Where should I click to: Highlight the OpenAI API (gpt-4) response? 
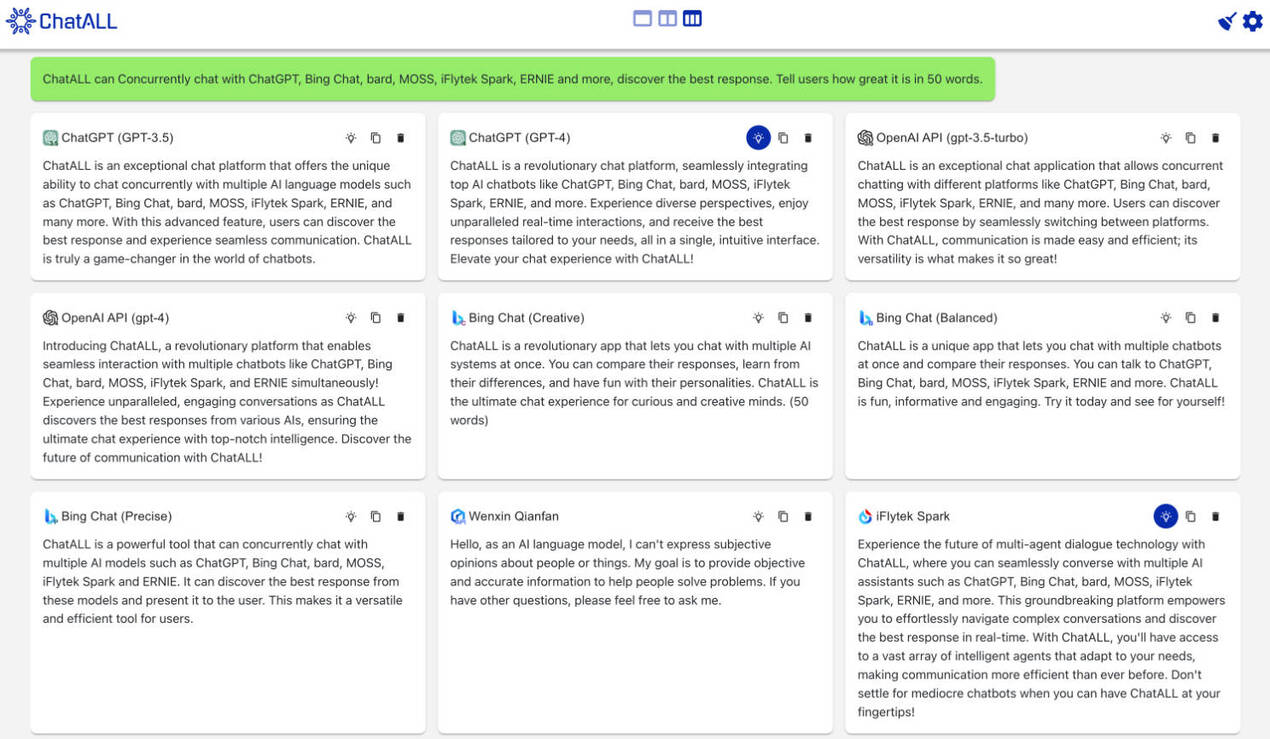[351, 318]
